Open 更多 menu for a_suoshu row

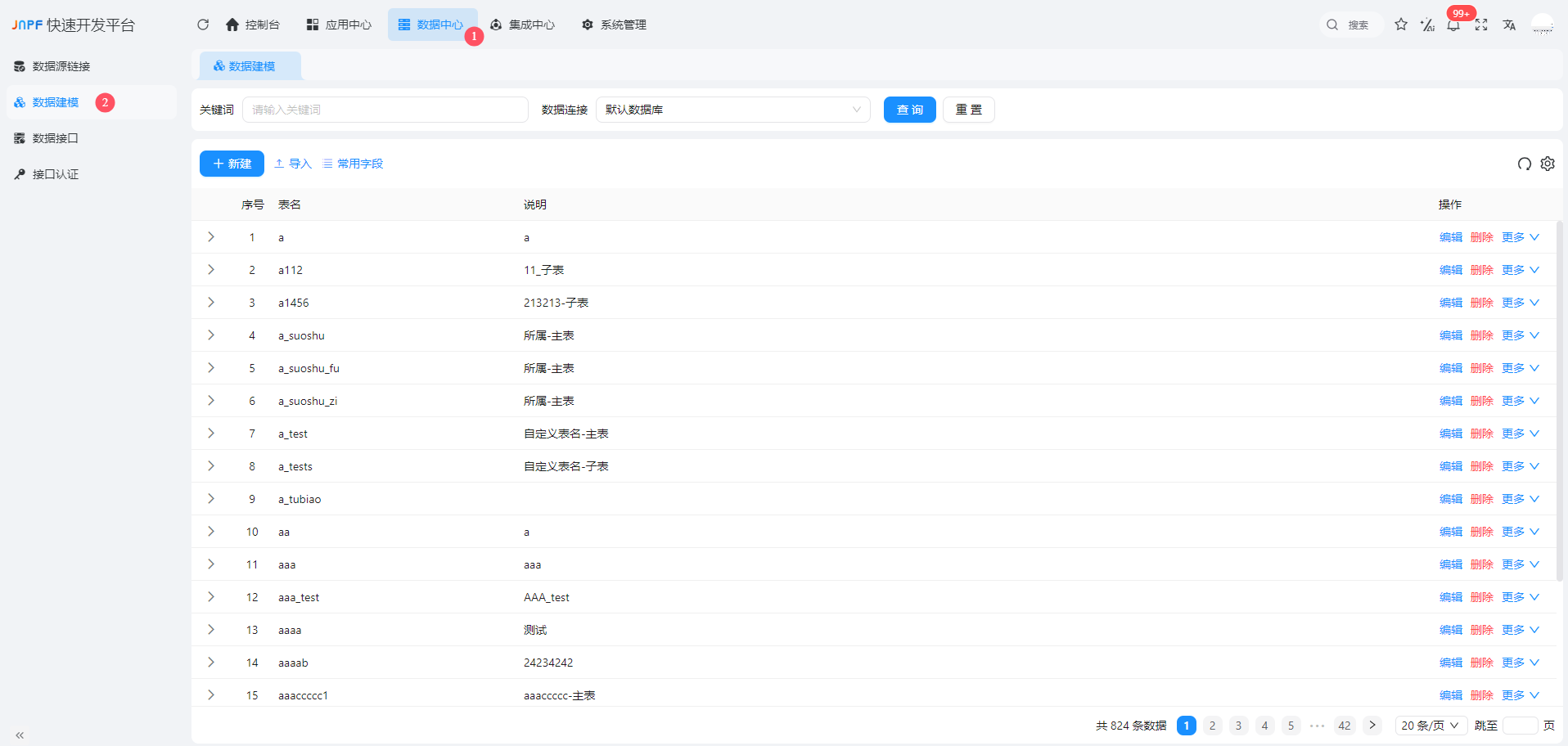(1520, 335)
